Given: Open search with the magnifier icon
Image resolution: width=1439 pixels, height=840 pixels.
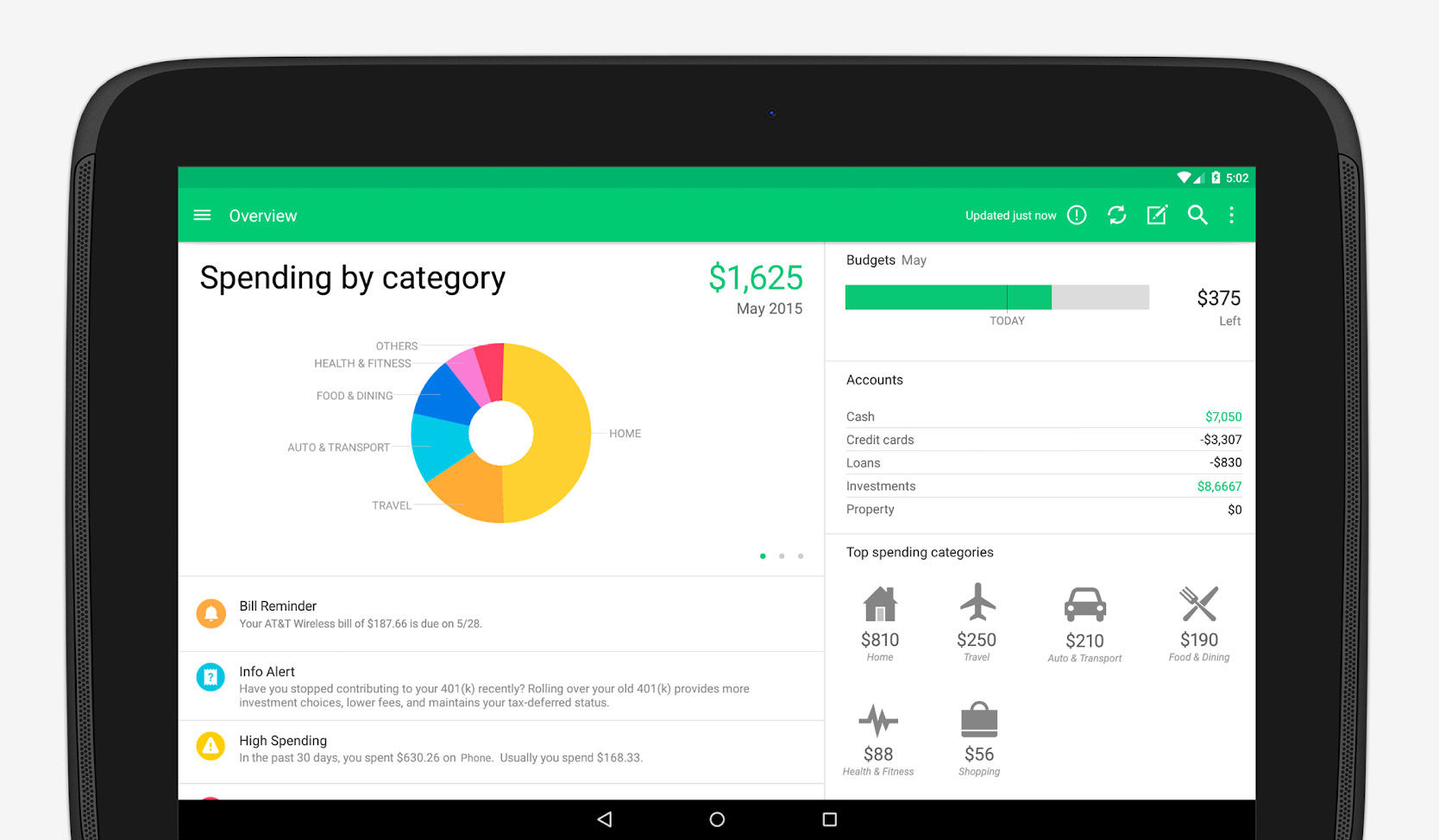Looking at the screenshot, I should tap(1197, 216).
